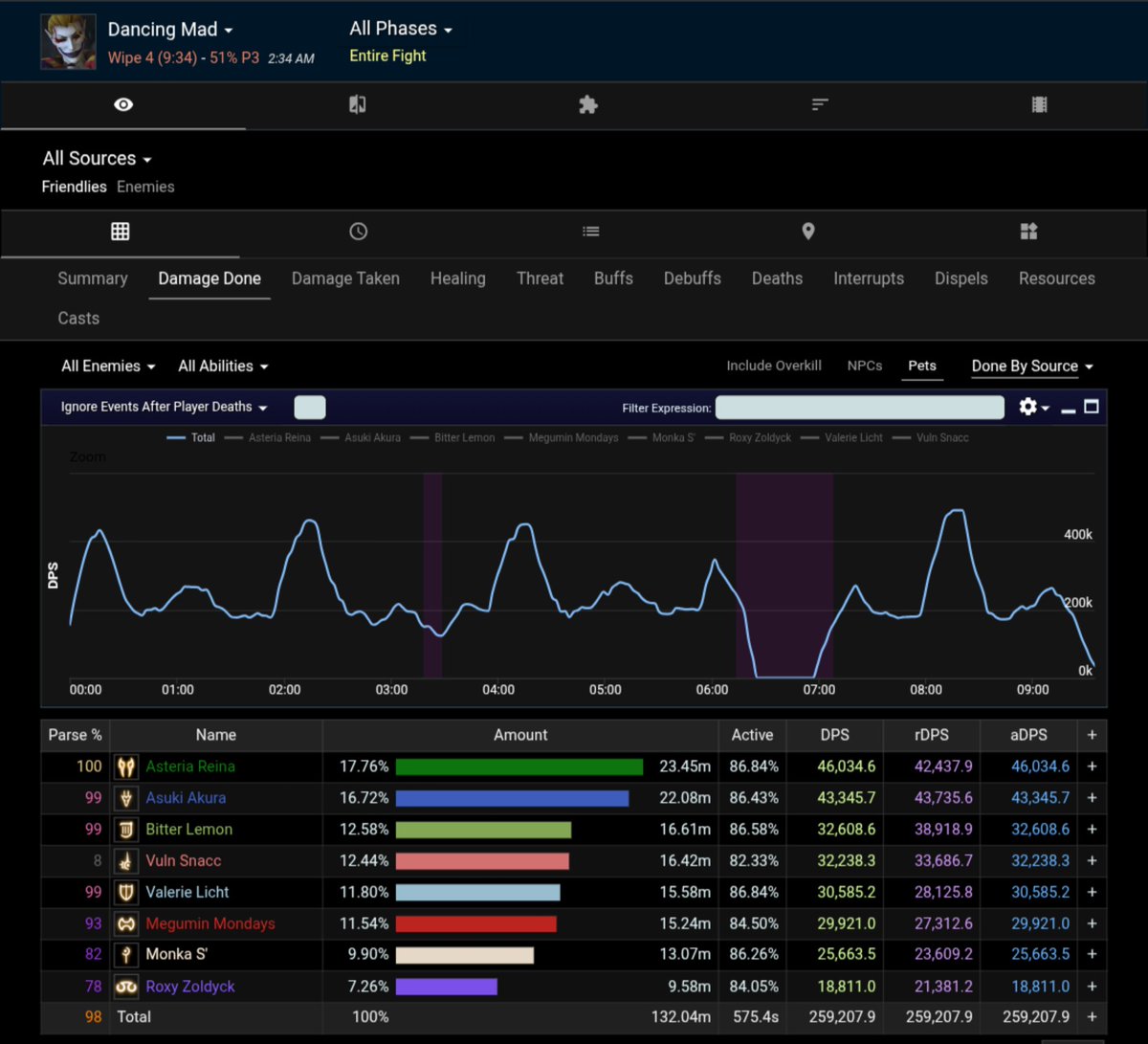Viewport: 1148px width, 1044px height.
Task: Open the Buffs tab
Action: point(613,278)
